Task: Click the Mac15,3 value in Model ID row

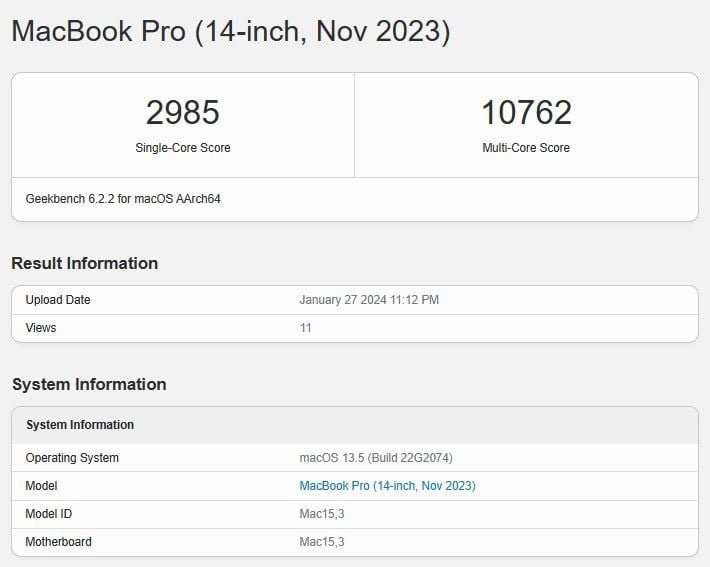Action: pyautogui.click(x=322, y=514)
